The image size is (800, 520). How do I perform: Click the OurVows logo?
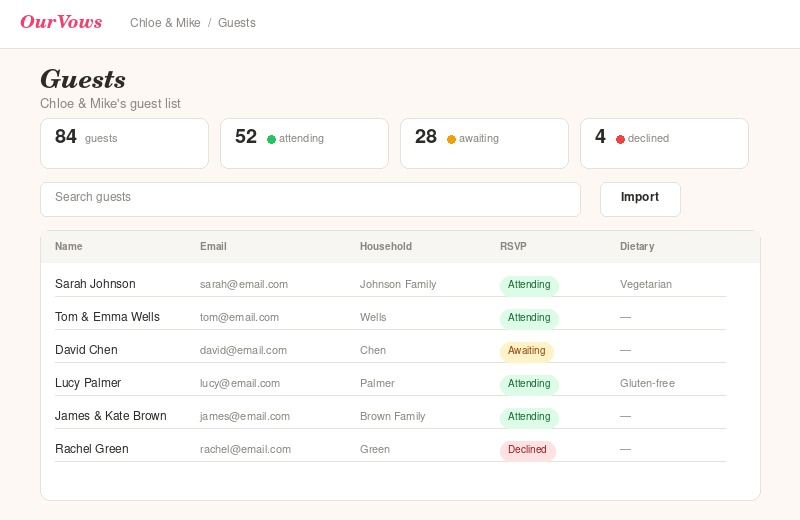(61, 22)
